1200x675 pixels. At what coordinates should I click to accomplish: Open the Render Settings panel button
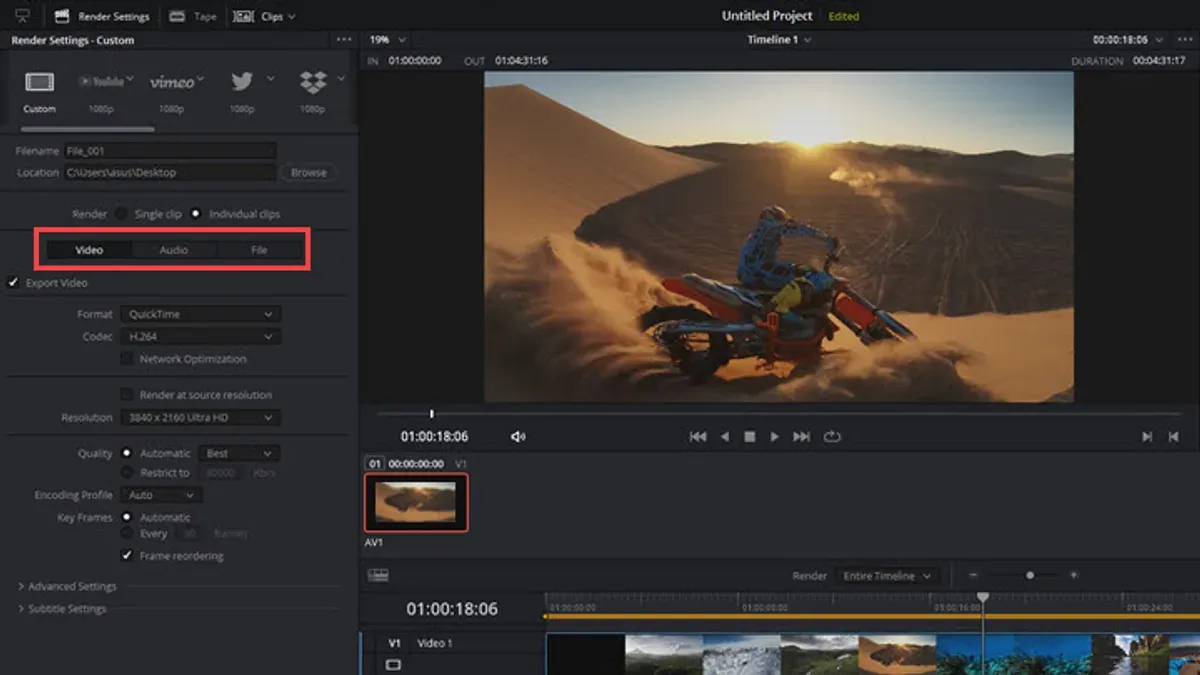(101, 16)
